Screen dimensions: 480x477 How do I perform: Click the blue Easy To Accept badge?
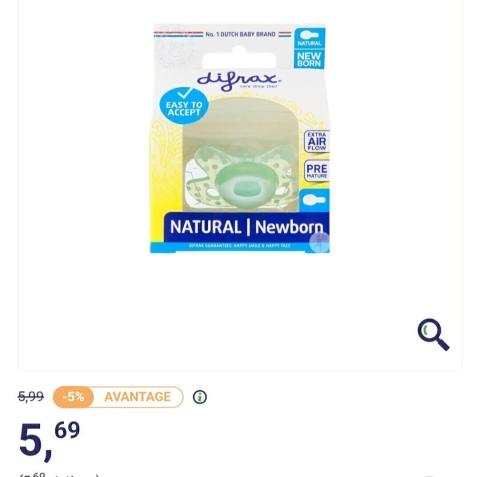pos(184,106)
